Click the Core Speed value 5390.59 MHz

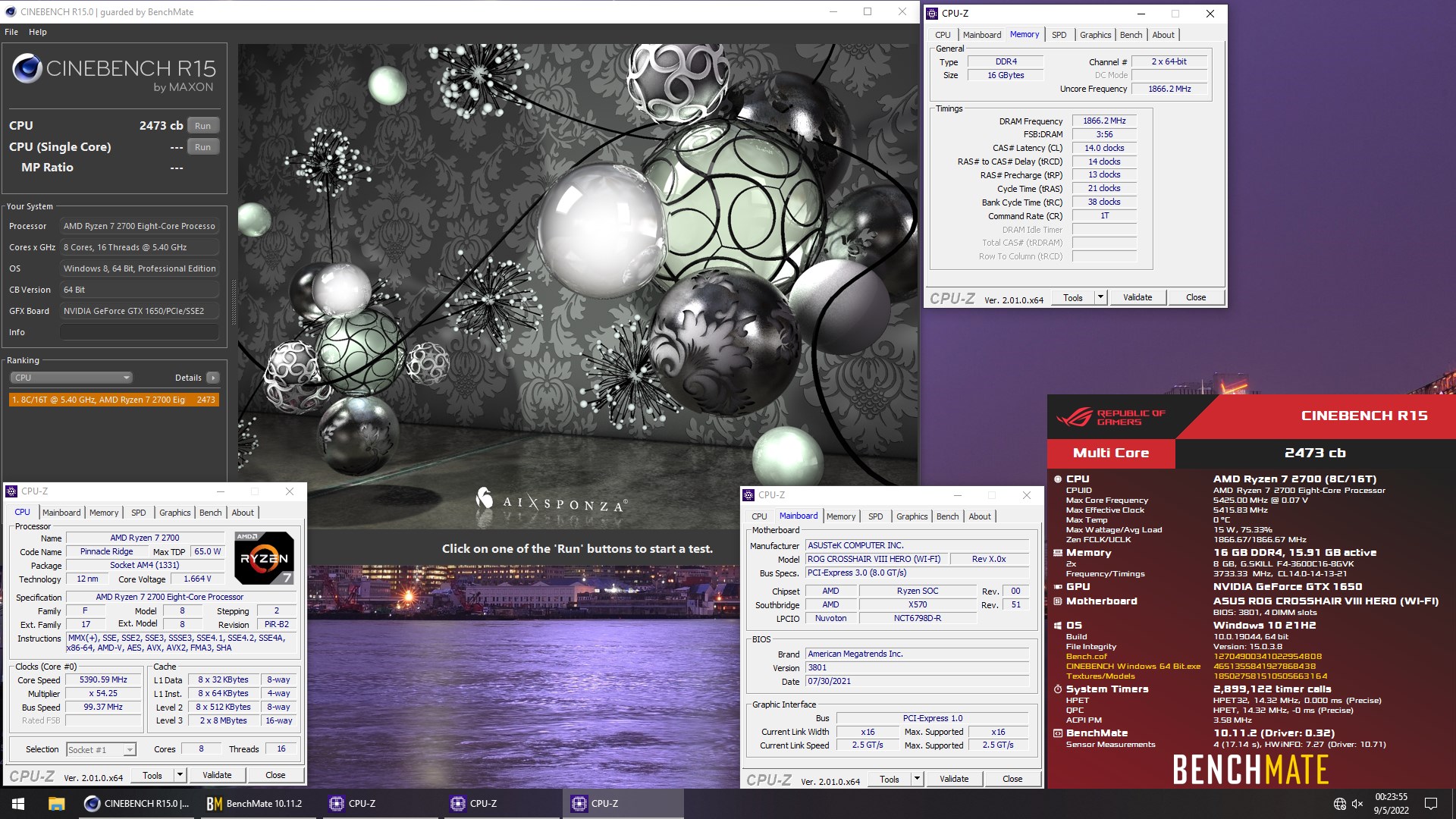tap(103, 680)
